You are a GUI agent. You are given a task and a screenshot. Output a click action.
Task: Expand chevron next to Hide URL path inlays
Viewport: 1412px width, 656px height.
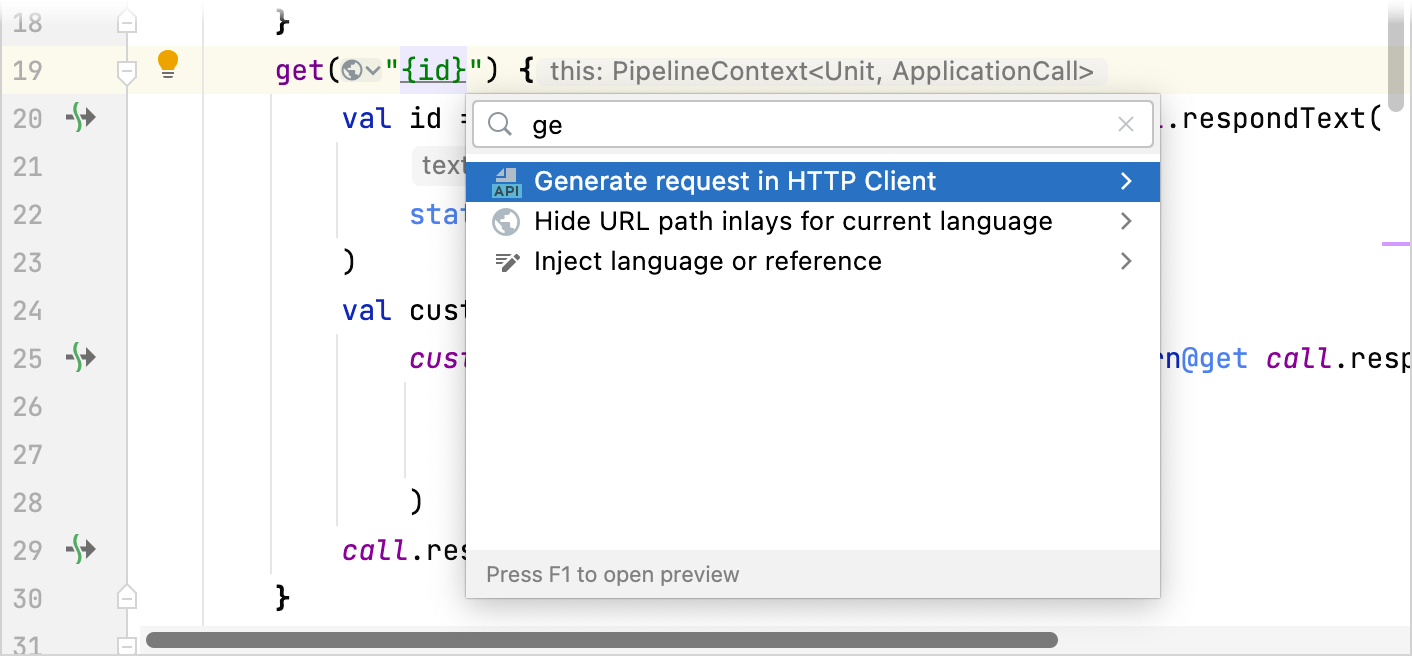[x=1126, y=221]
